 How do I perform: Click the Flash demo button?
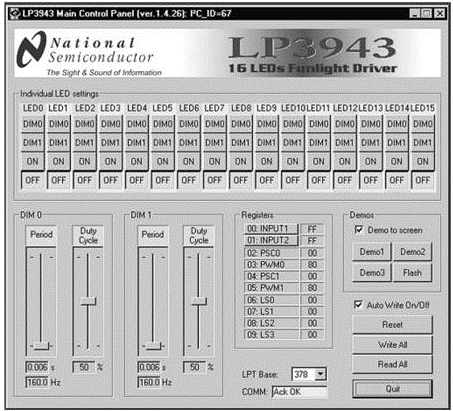coord(413,273)
